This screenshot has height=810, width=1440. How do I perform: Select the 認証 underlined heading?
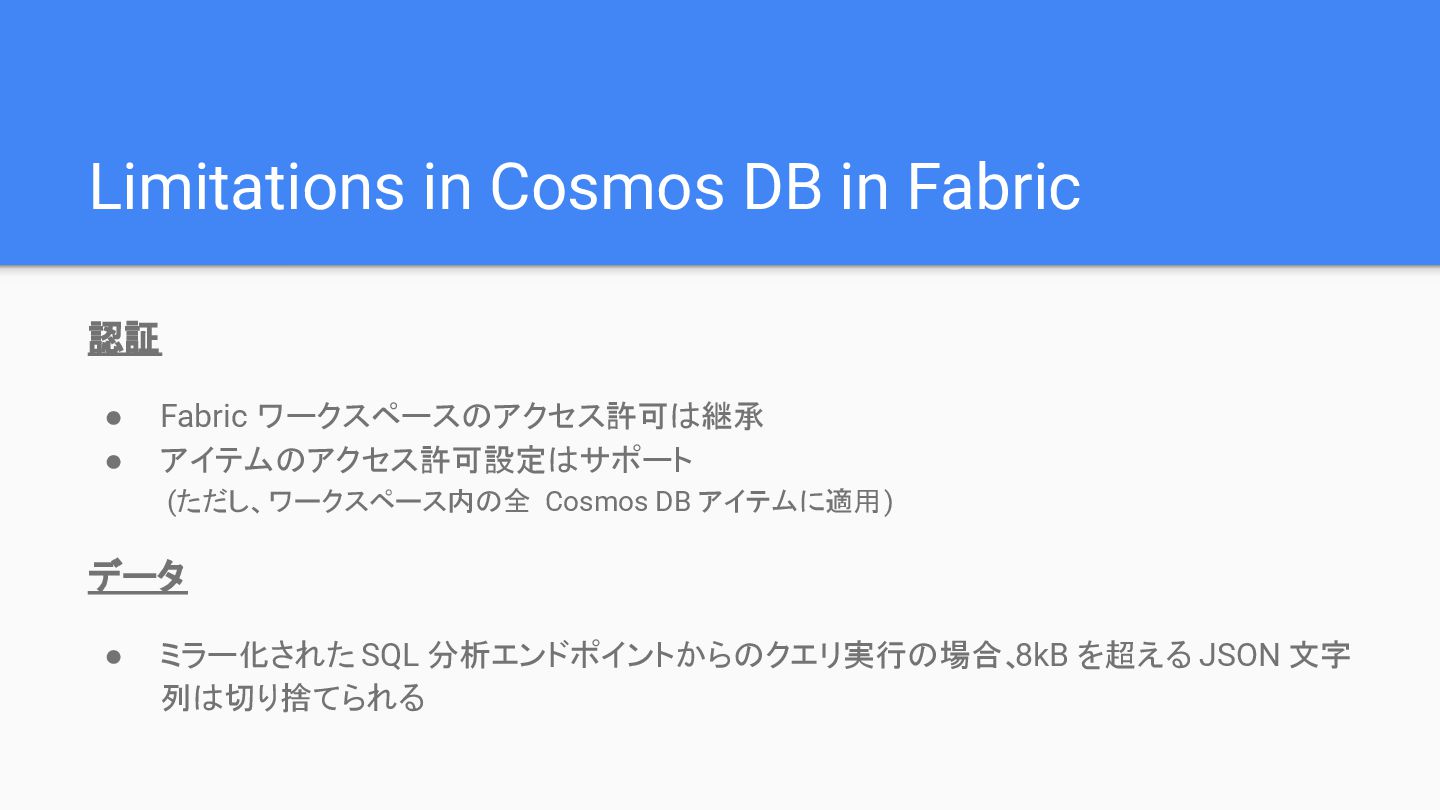pos(125,339)
